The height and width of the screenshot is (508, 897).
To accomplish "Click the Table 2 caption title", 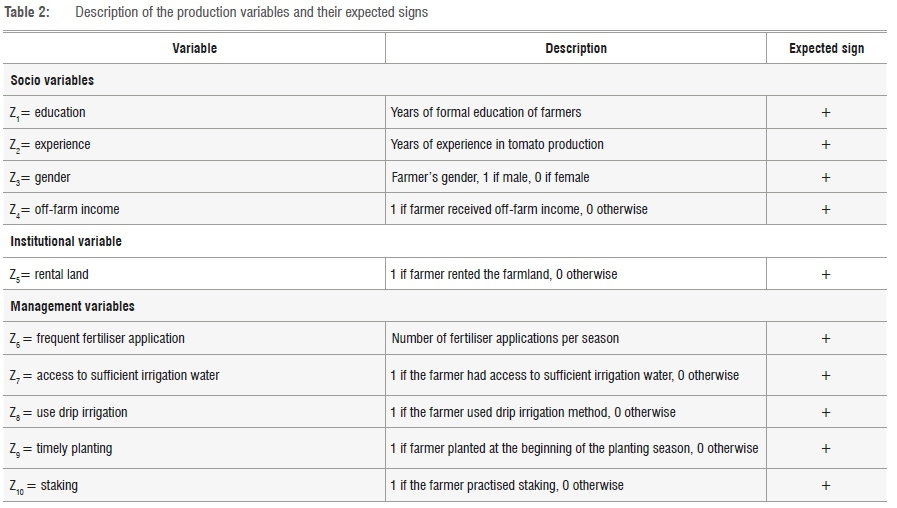I will coord(250,13).
